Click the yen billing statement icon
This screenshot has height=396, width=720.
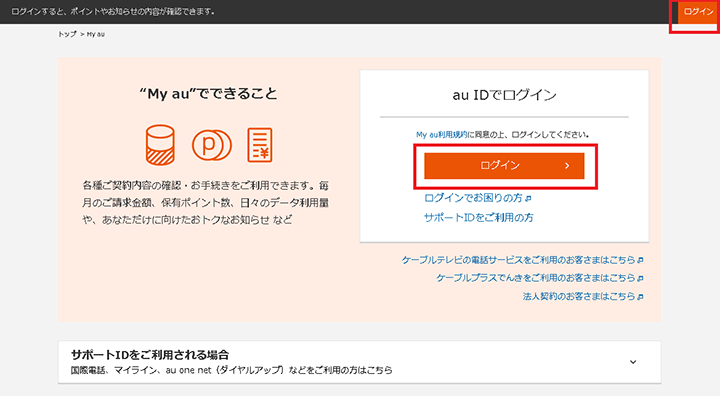click(x=260, y=145)
